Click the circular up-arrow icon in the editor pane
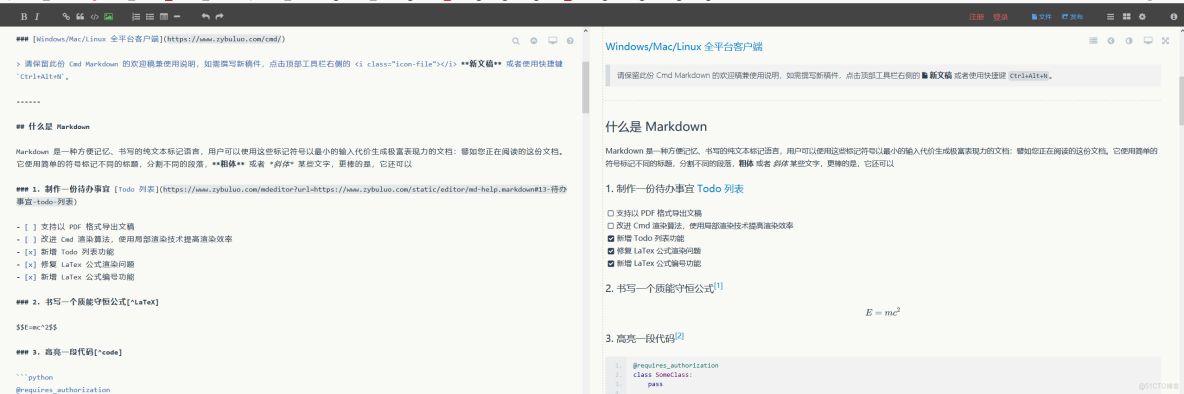The width and height of the screenshot is (1184, 394). (534, 41)
